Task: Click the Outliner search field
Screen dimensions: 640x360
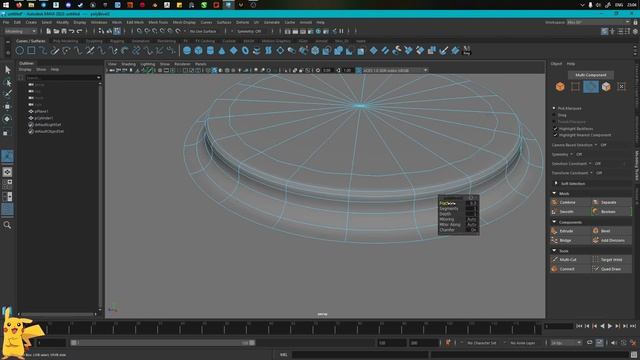Action: click(62, 77)
